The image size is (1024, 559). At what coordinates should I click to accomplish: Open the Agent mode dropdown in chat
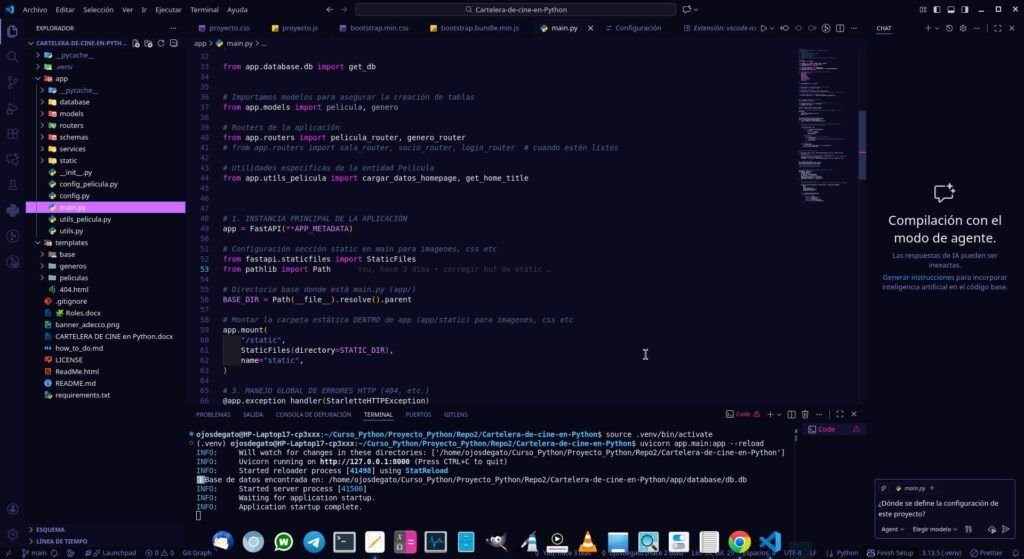point(892,529)
